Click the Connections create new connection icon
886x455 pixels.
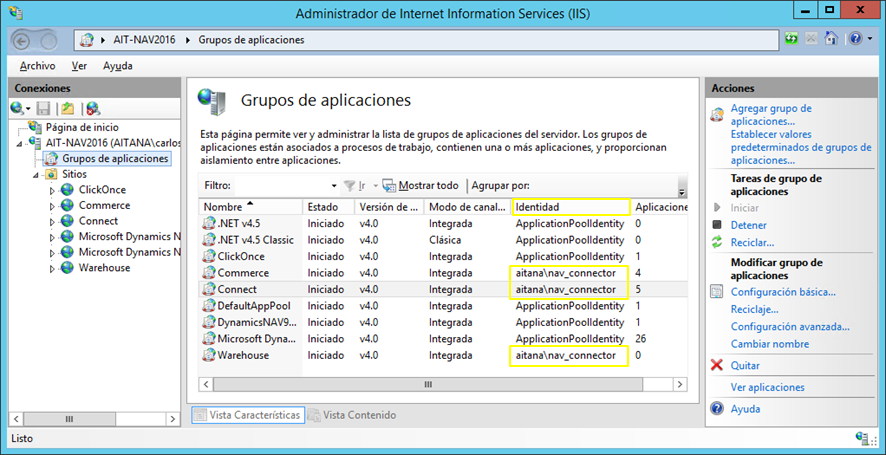pos(17,108)
